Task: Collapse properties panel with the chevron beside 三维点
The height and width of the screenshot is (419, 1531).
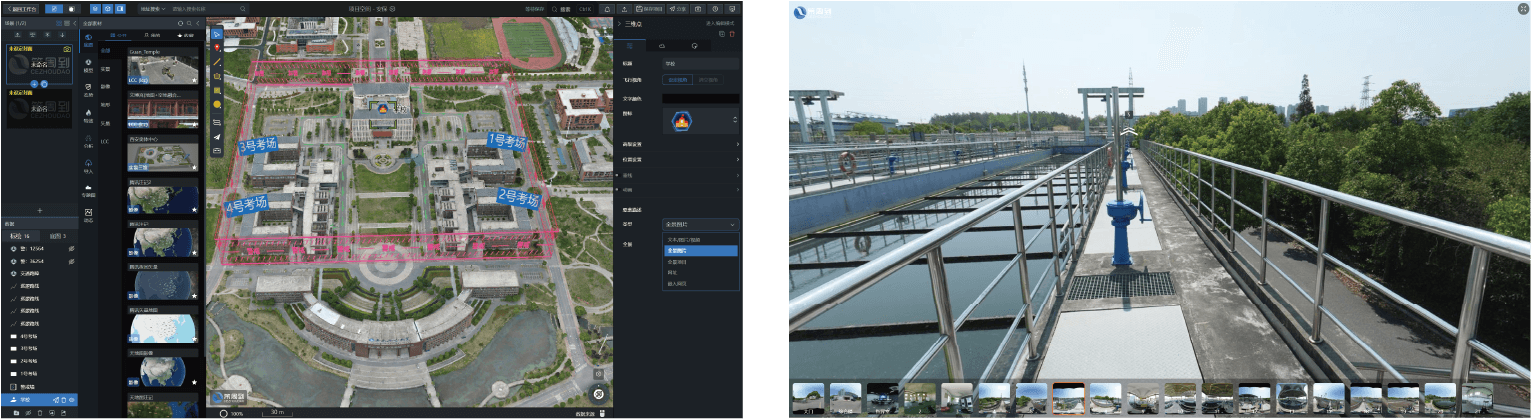Action: [x=618, y=22]
